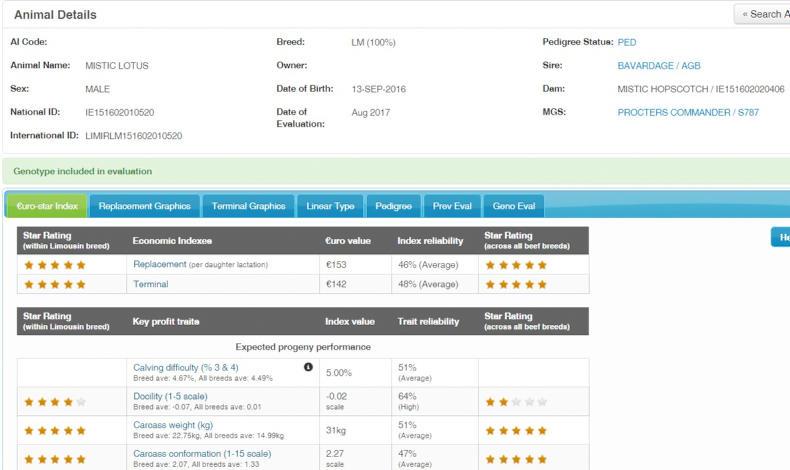
Task: Click the calving difficulty info icon
Action: point(308,368)
